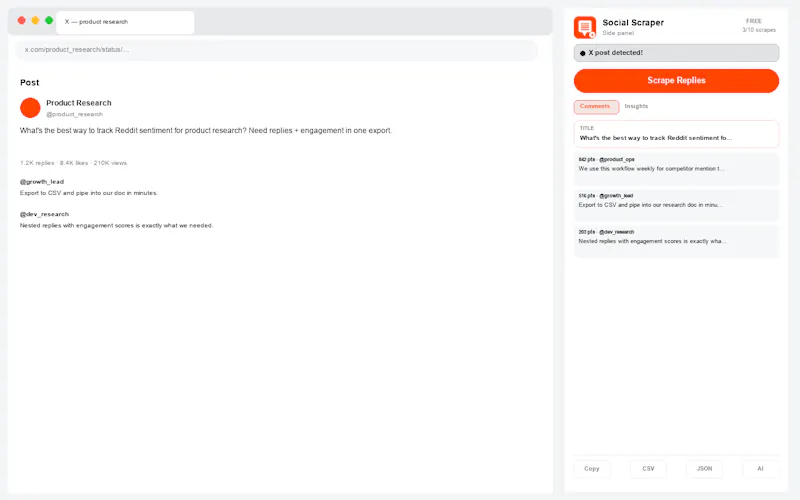Click 'Nested replies with engagement scores' reply text
The width and height of the screenshot is (800, 500).
point(116,226)
